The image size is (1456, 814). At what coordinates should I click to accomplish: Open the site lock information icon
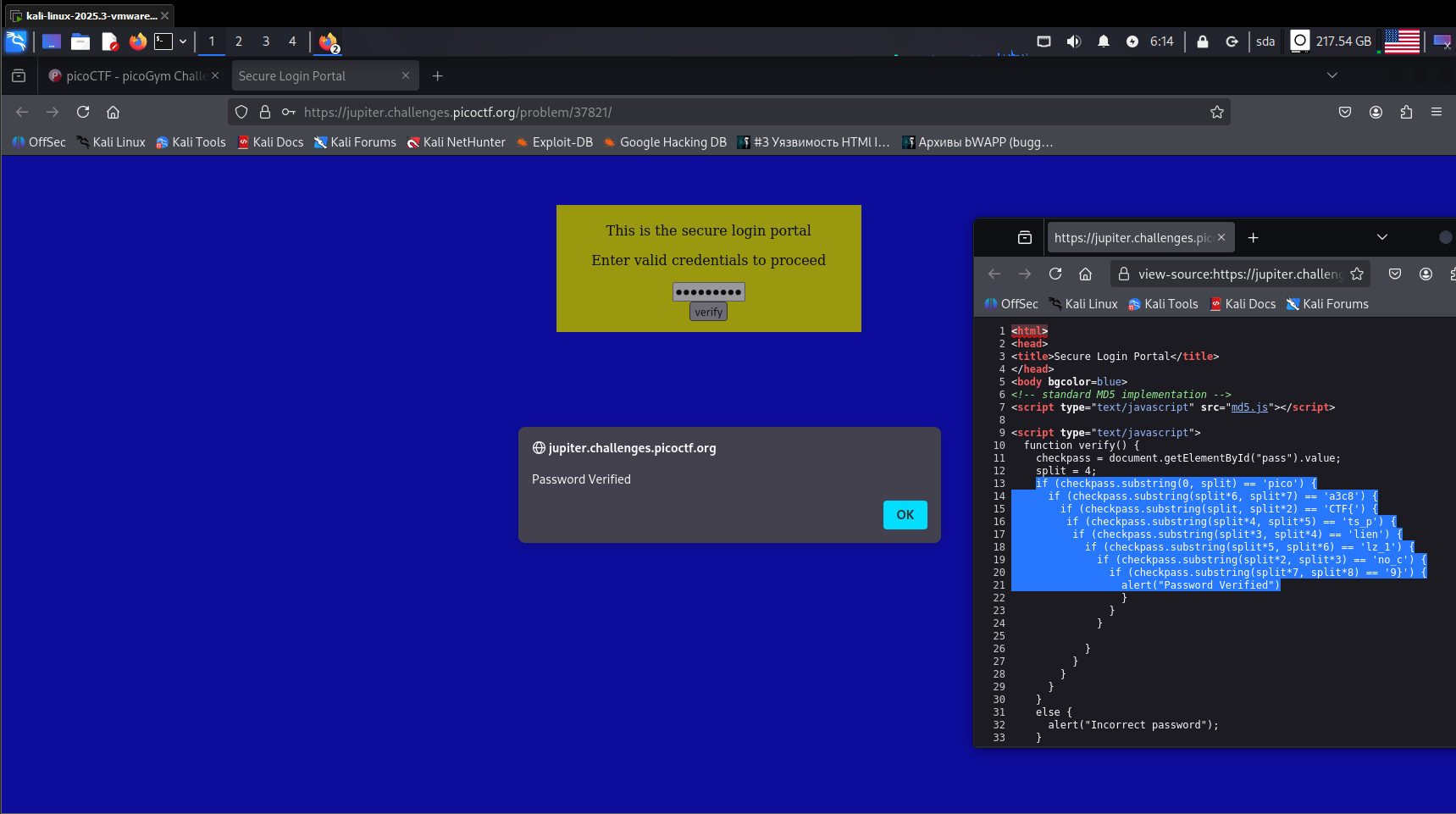[265, 112]
